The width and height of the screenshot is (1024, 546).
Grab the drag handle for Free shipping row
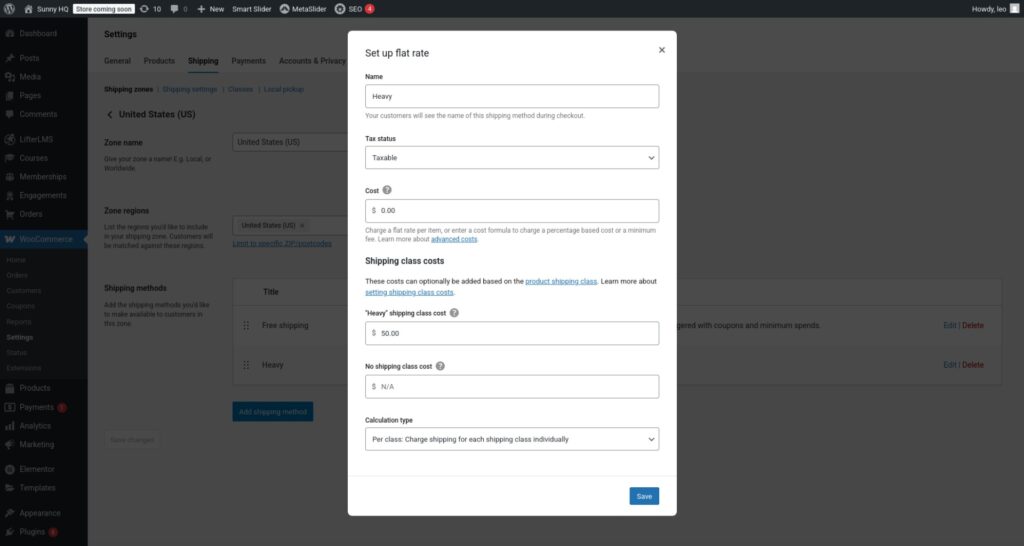point(246,325)
